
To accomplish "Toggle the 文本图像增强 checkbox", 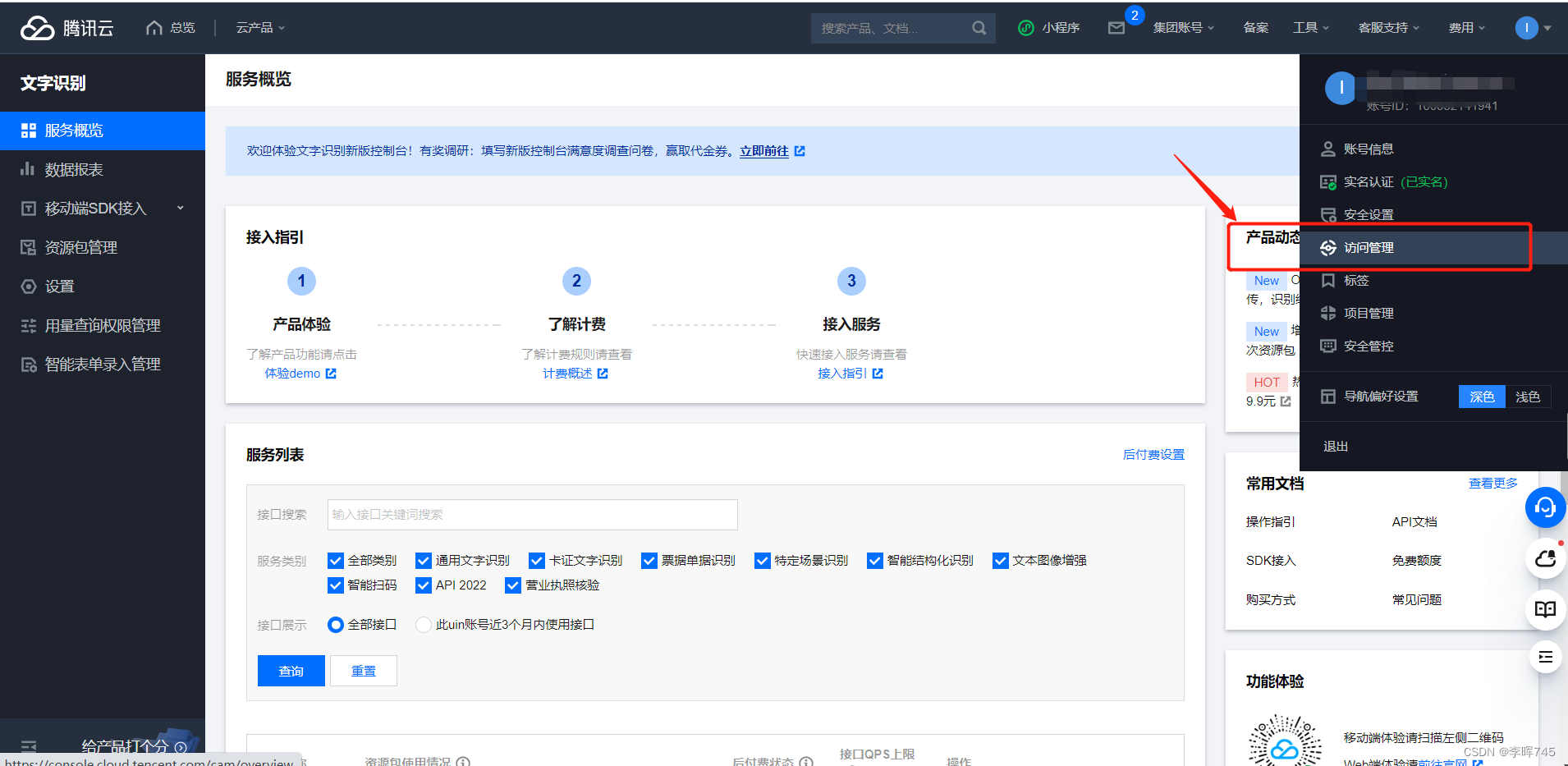I will coord(1000,561).
